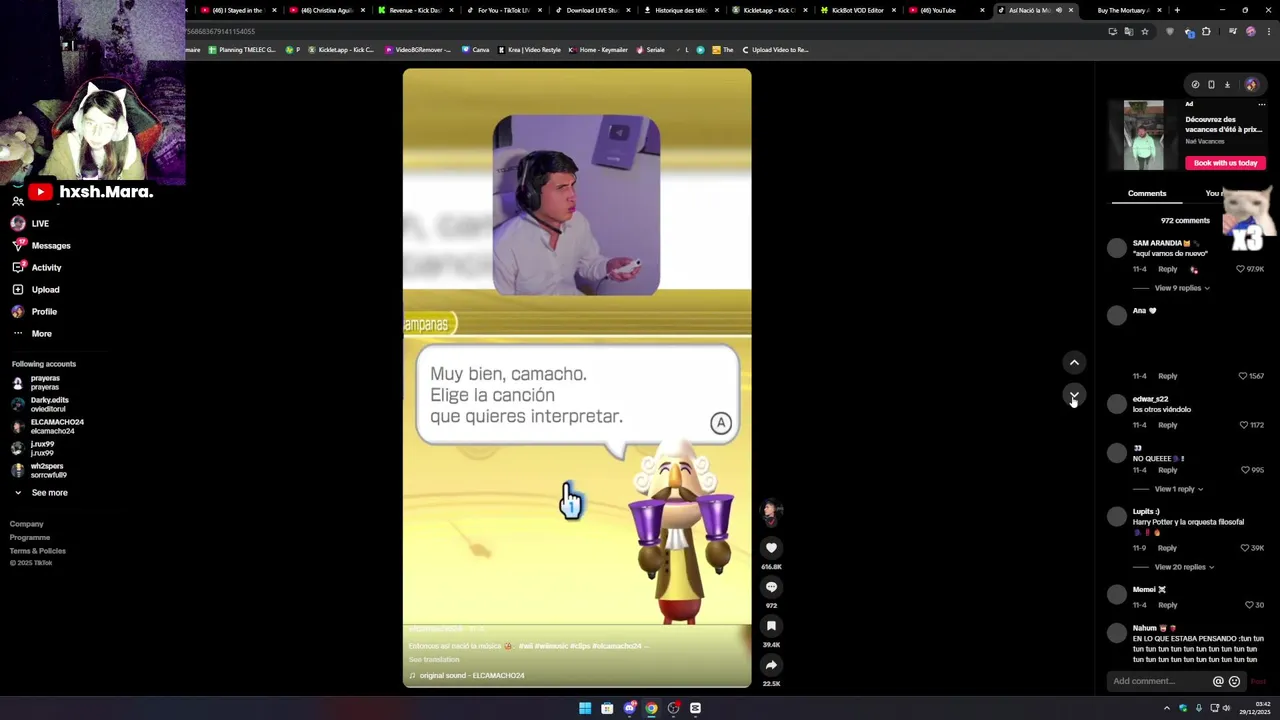Switch to the Revenue - Kick Dashboard tab
The width and height of the screenshot is (1280, 720).
(x=415, y=10)
